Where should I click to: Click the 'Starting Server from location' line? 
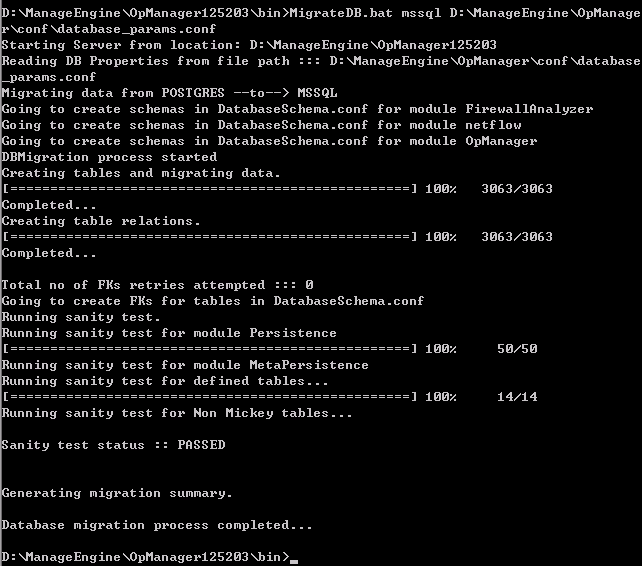(249, 45)
